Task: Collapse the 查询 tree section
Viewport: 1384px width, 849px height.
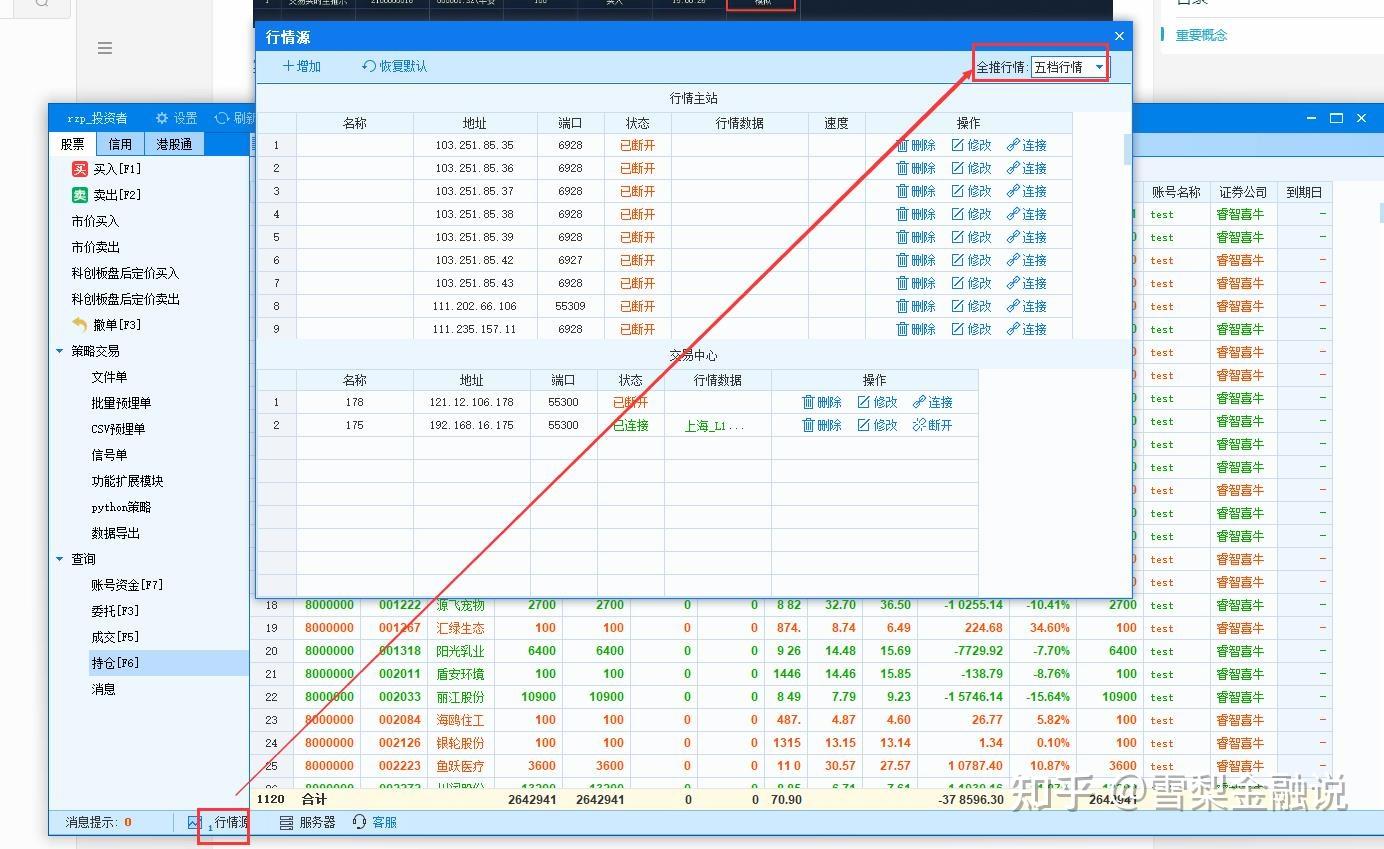Action: [59, 558]
